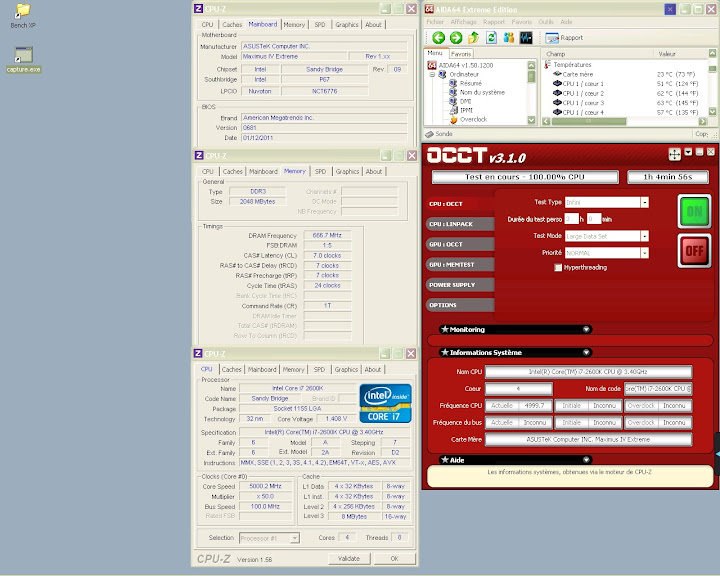Click the horizontal scrollbar under AIDA64 temperature list

625,122
